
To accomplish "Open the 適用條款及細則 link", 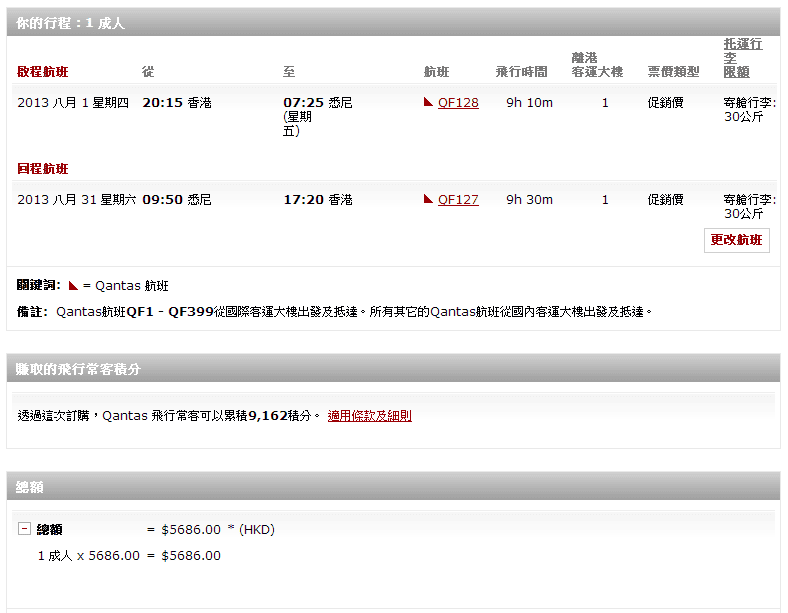I will (x=369, y=415).
